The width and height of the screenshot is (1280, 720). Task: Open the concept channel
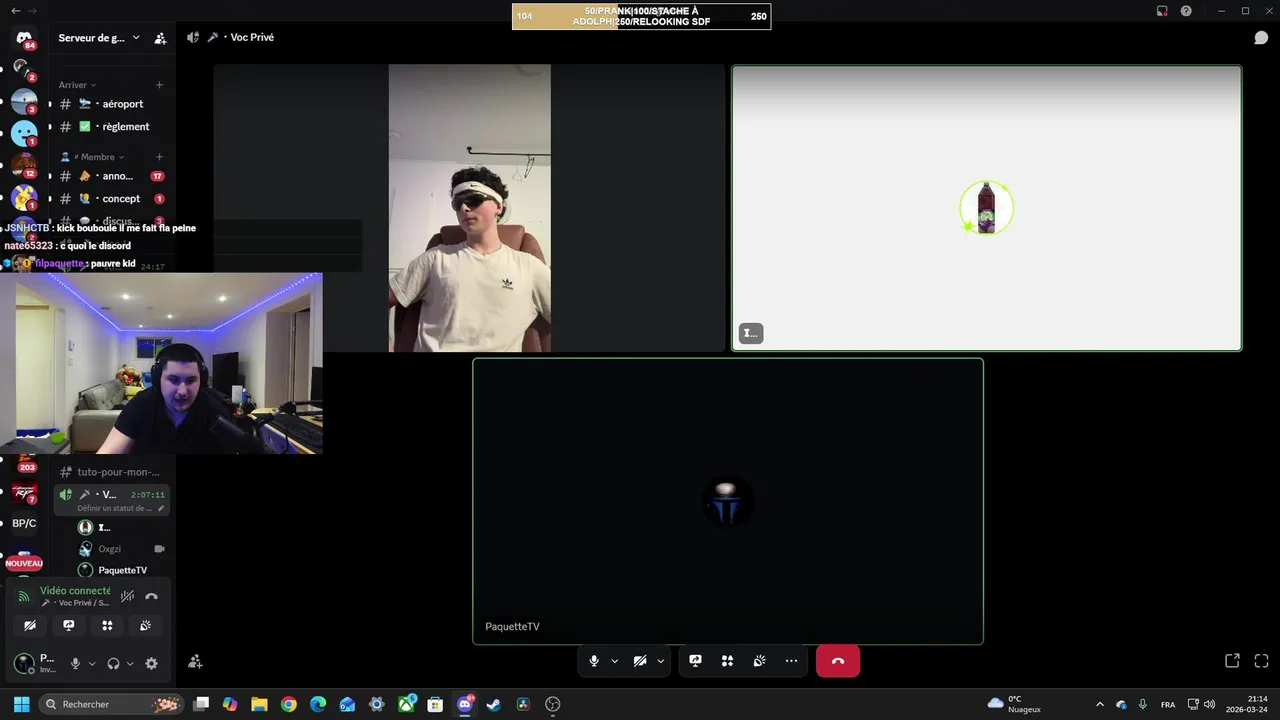point(110,199)
